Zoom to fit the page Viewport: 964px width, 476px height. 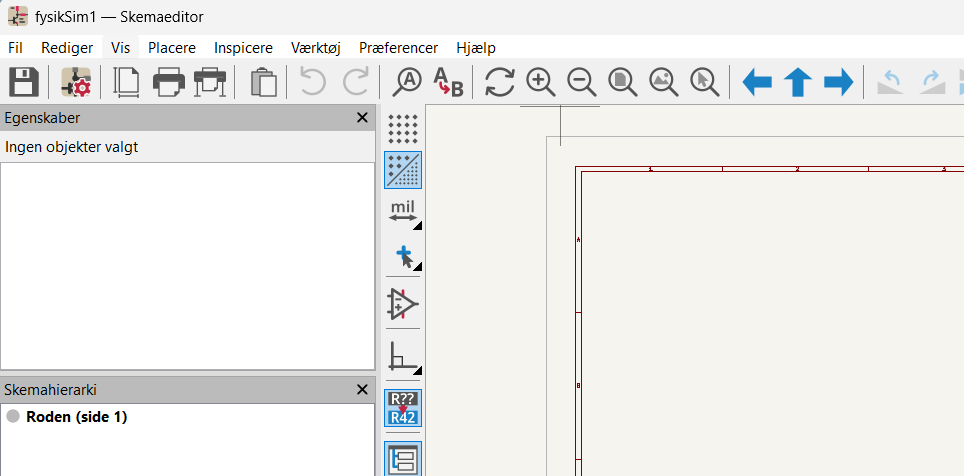[623, 82]
